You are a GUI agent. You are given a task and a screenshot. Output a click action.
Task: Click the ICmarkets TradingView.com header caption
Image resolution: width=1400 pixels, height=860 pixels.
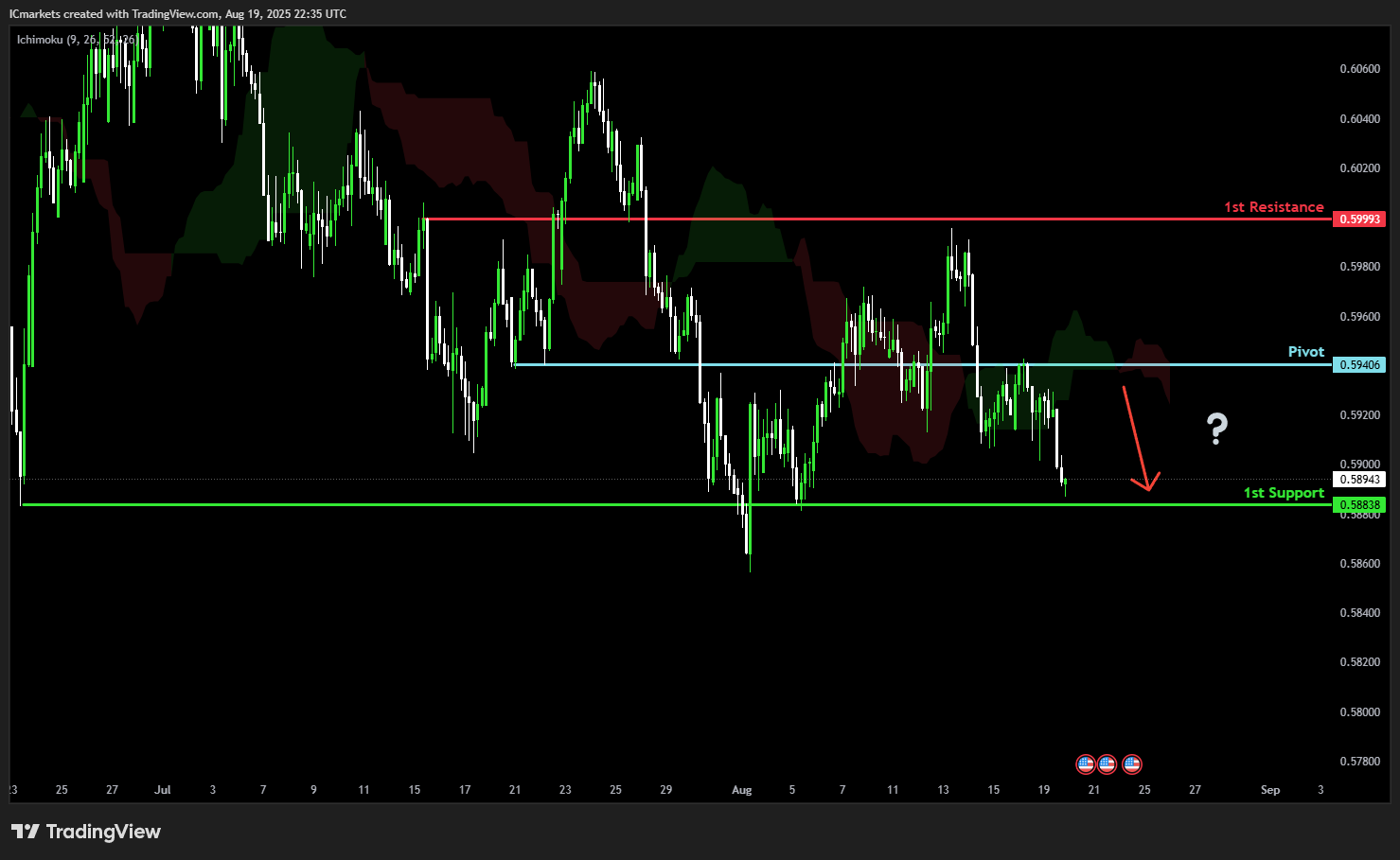click(178, 13)
